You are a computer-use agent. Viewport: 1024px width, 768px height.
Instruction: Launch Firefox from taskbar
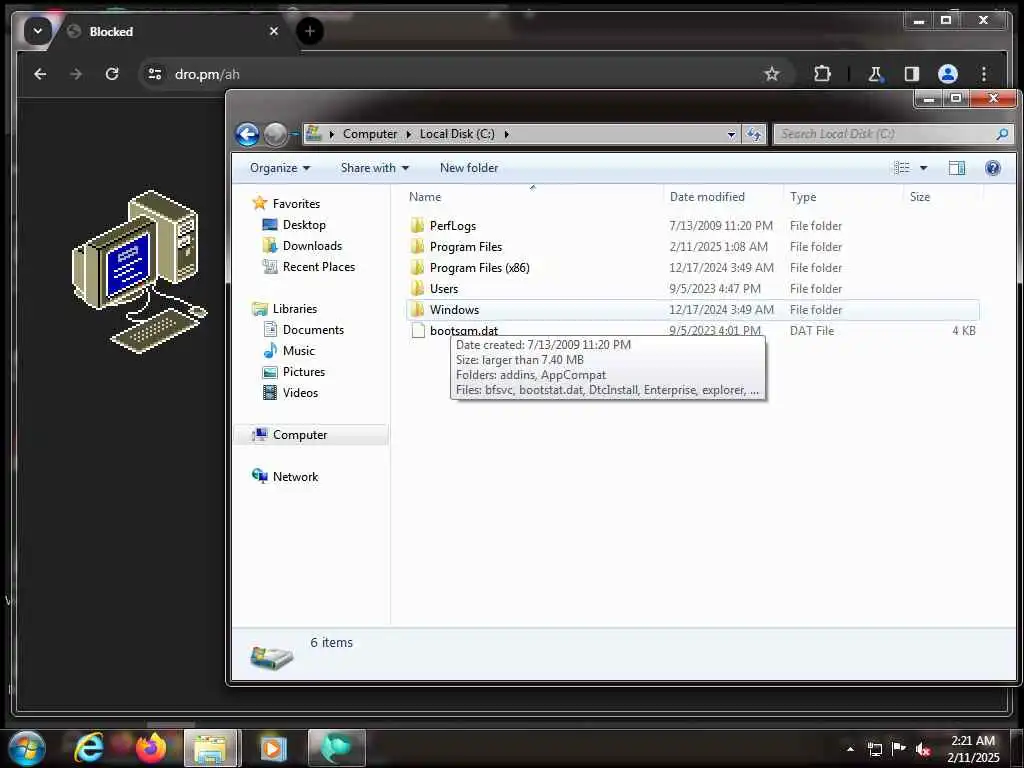click(150, 748)
